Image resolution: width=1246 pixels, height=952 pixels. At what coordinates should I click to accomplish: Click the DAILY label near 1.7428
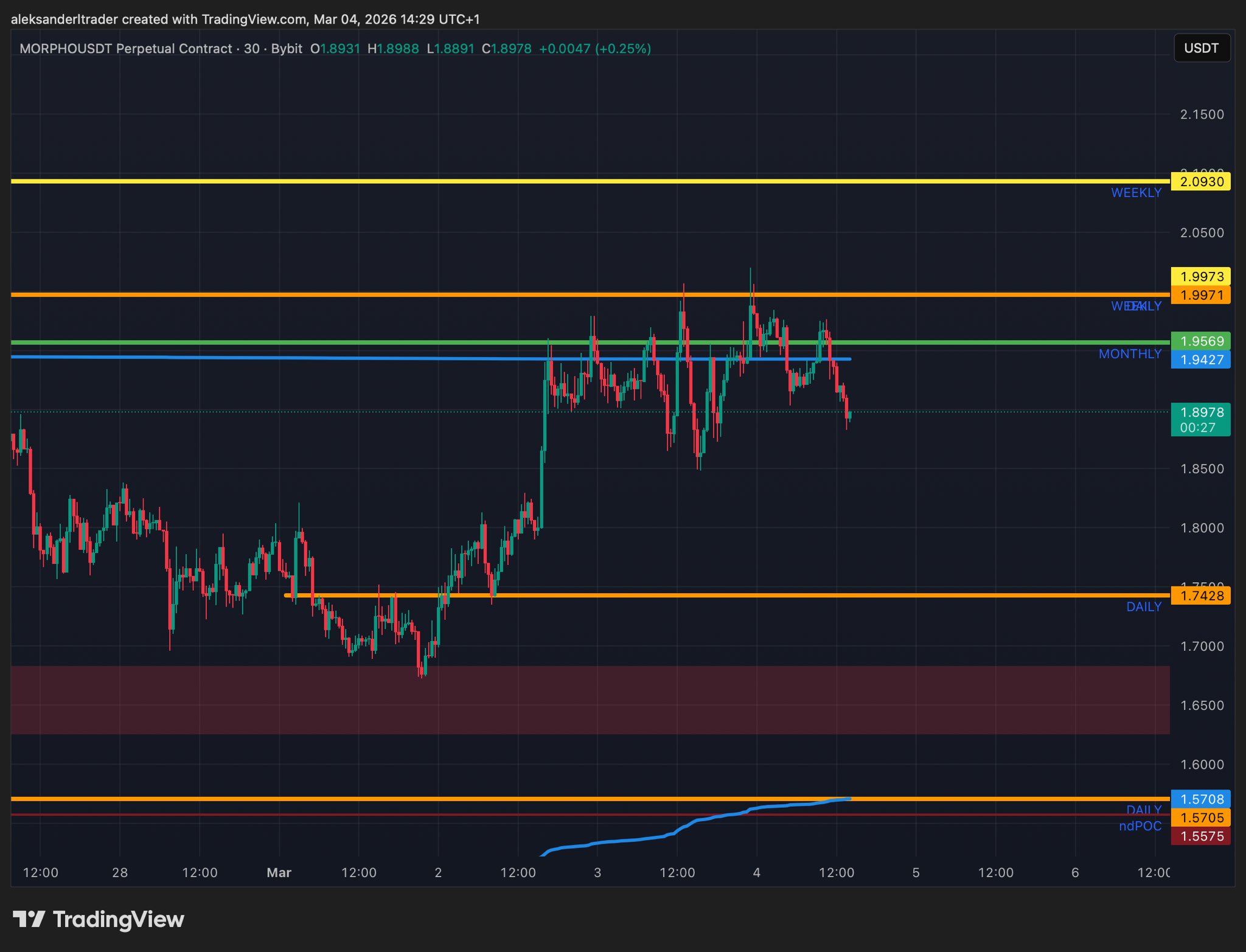1143,606
